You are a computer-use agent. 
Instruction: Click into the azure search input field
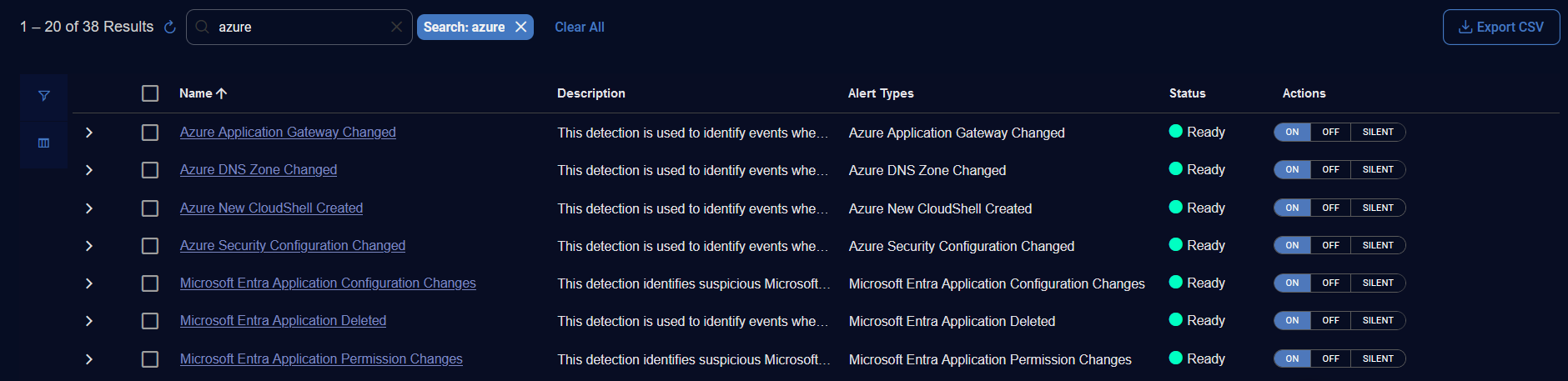tap(300, 28)
